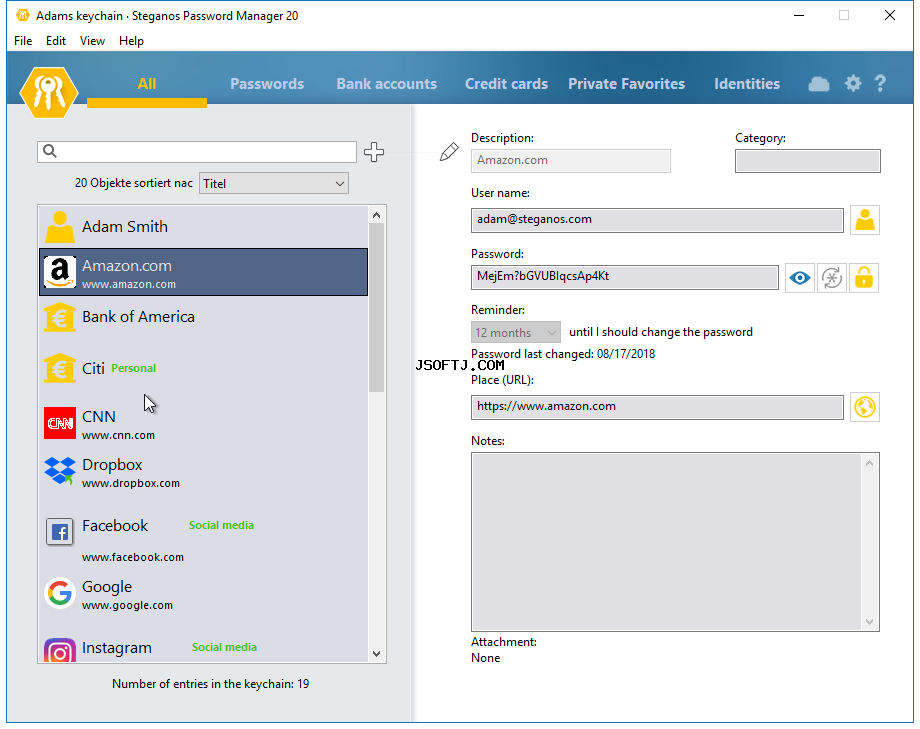Click the Citi bank icon
920x729 pixels.
tap(60, 368)
